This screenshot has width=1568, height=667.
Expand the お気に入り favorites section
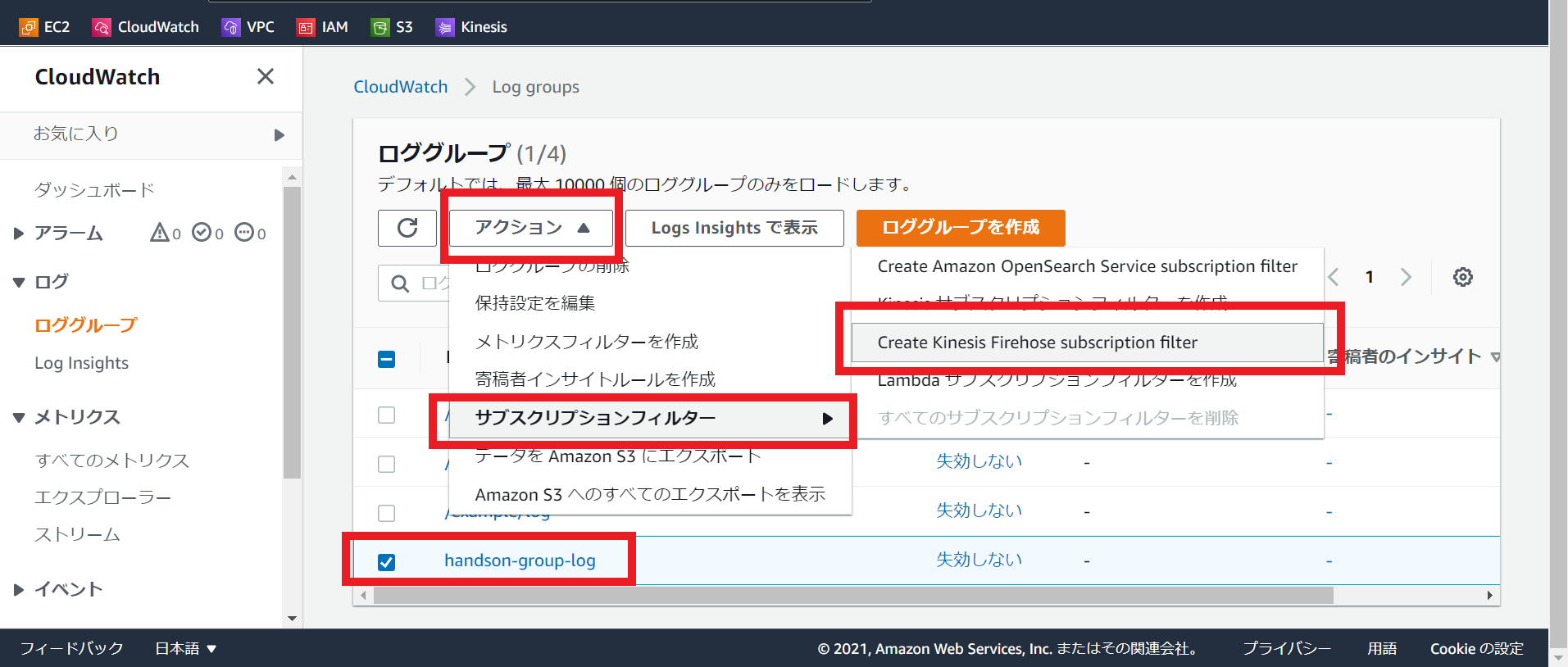point(279,135)
